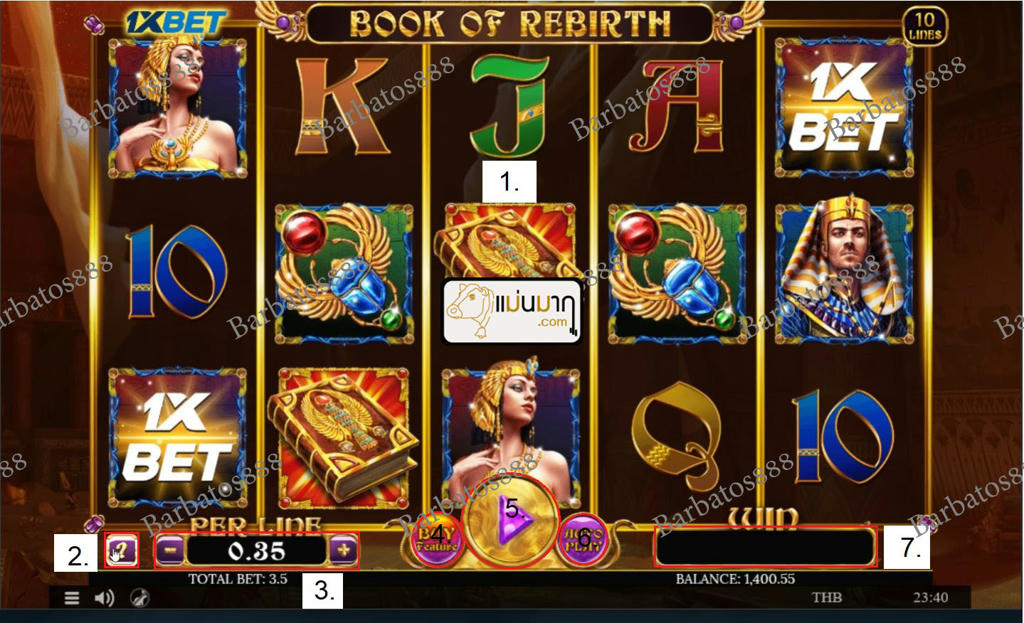
Task: Increase the per line bet with plus
Action: 343,551
